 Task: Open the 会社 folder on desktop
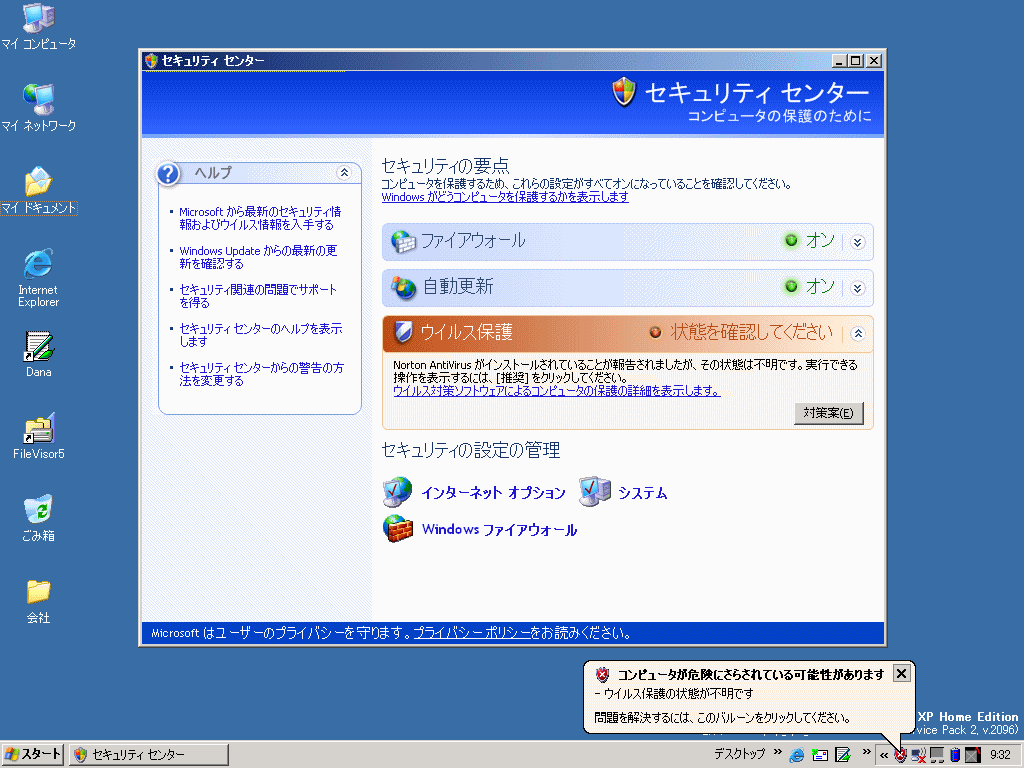tap(38, 592)
